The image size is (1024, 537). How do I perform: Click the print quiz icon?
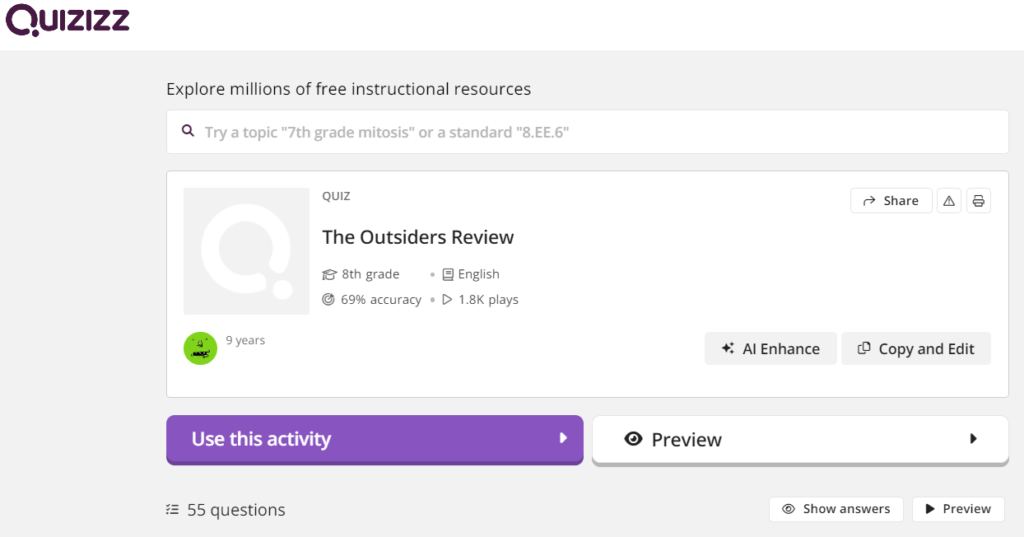pos(978,201)
